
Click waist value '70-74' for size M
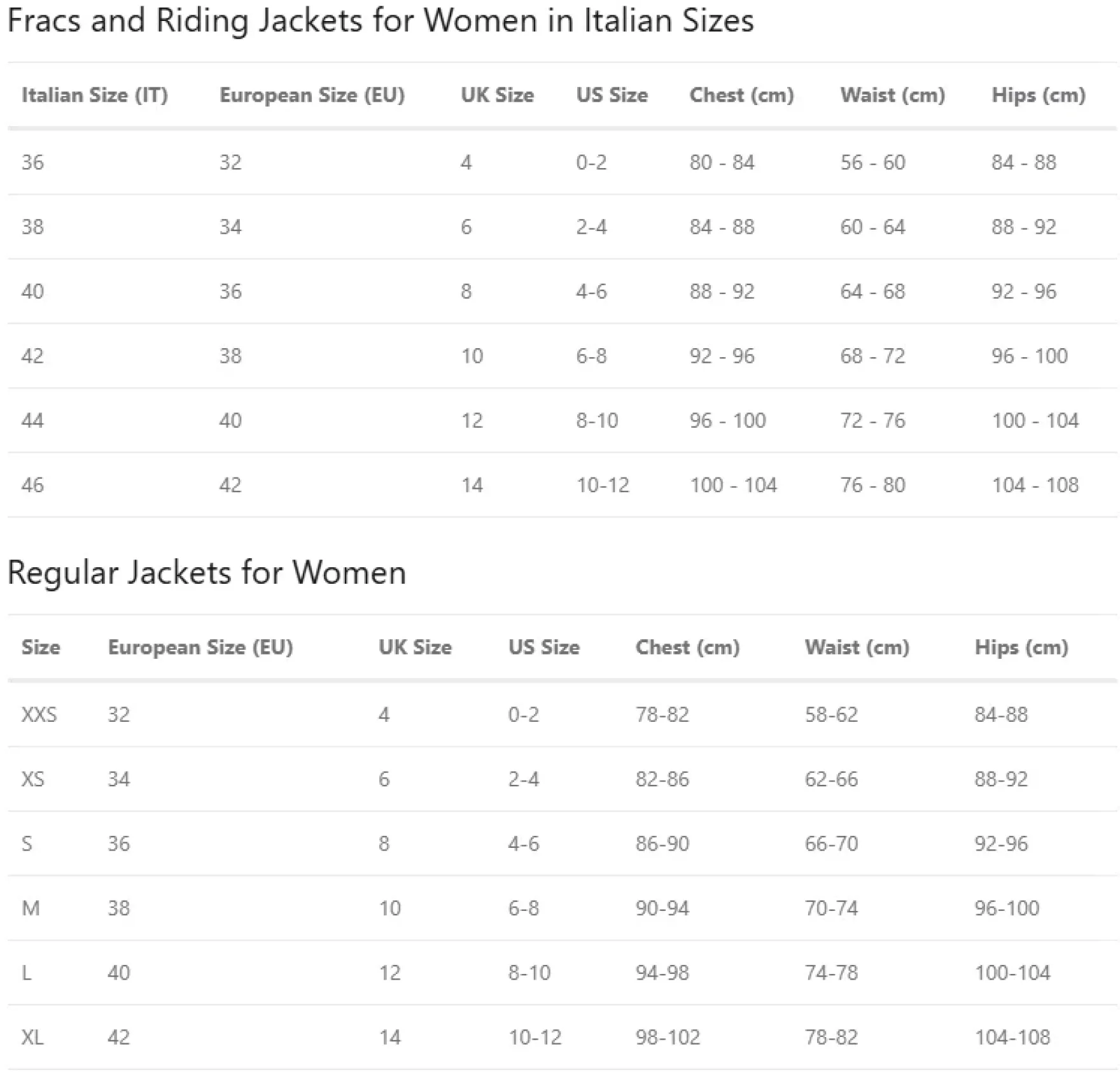831,908
